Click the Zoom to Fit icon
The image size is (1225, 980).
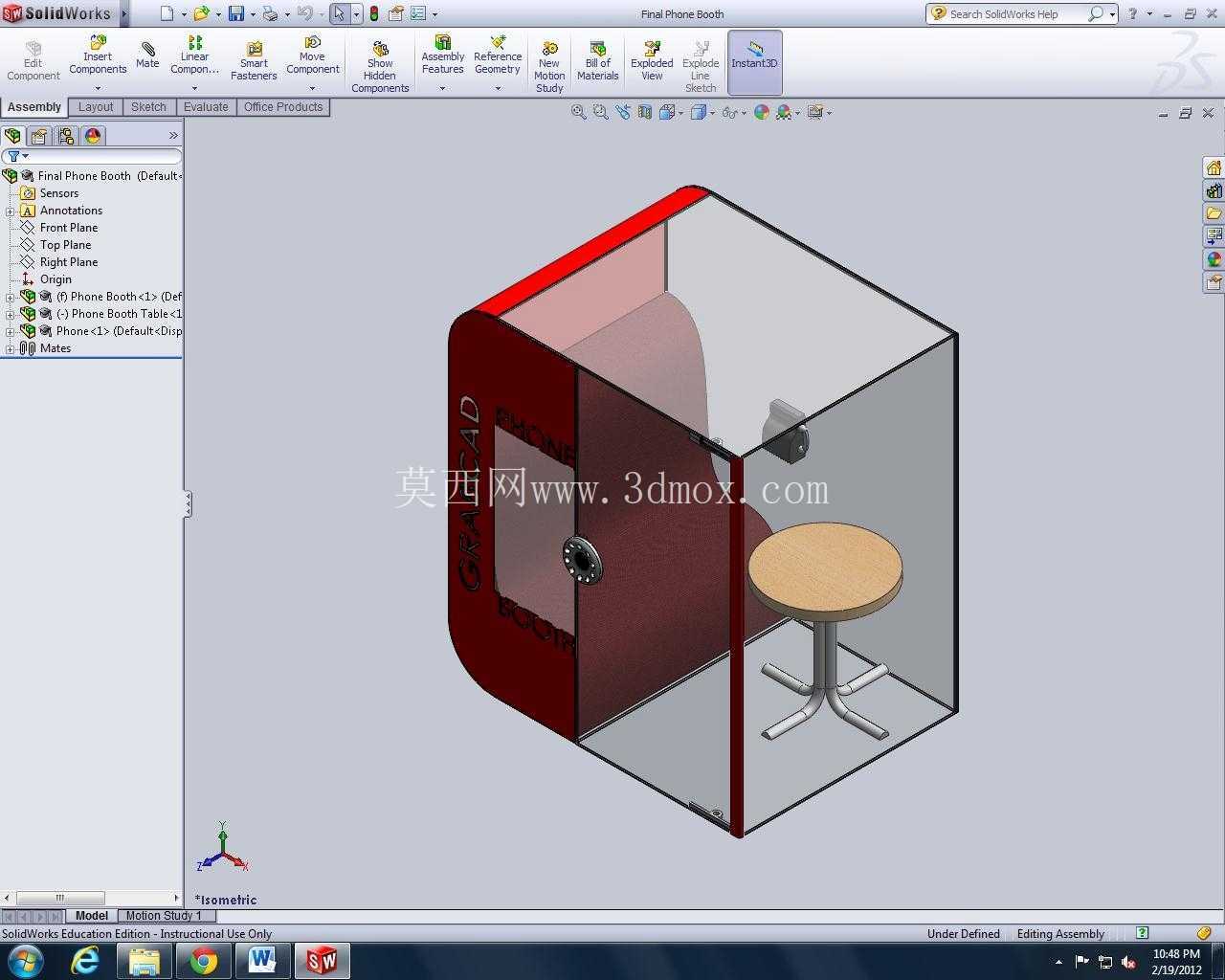coord(578,112)
